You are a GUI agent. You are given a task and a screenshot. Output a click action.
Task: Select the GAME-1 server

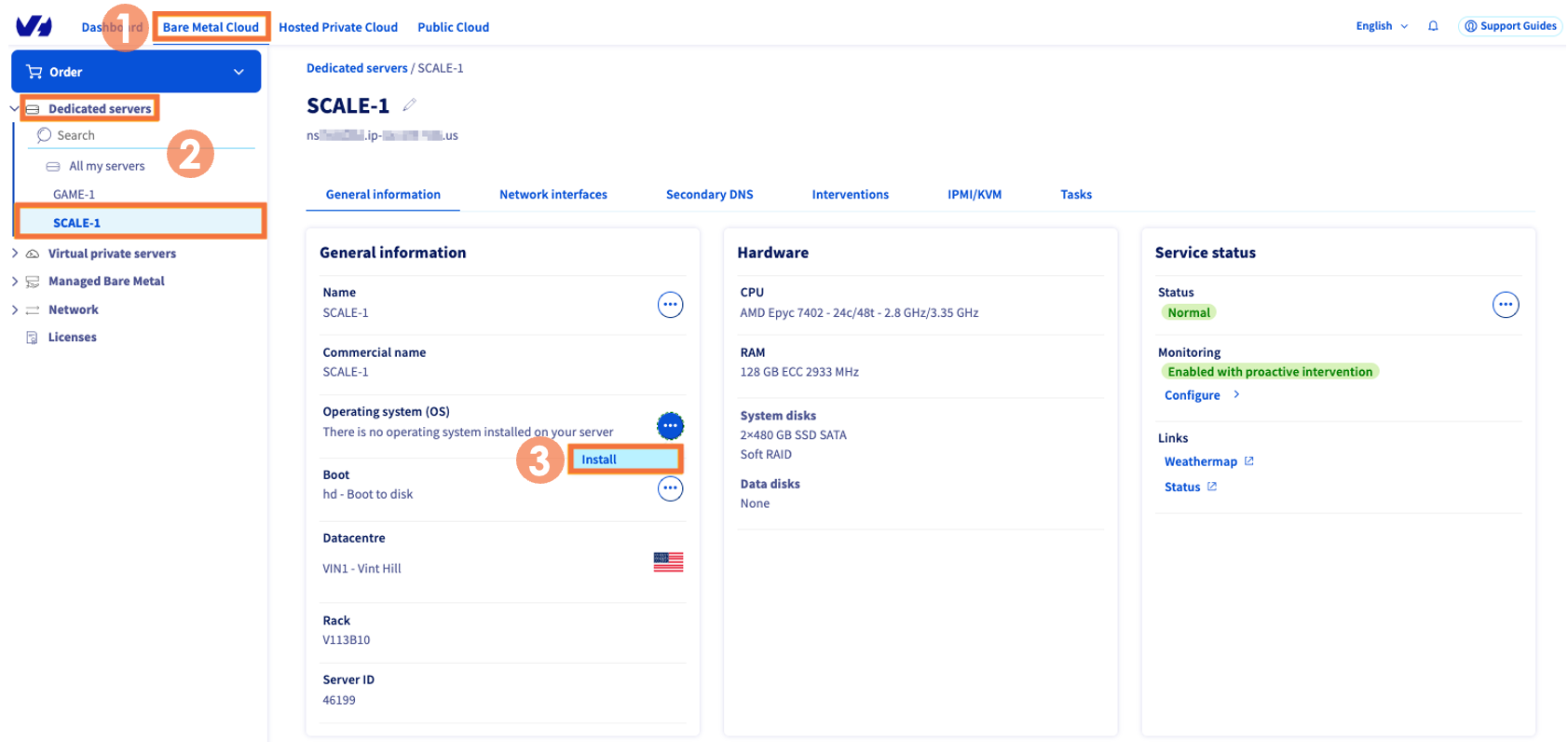[74, 194]
